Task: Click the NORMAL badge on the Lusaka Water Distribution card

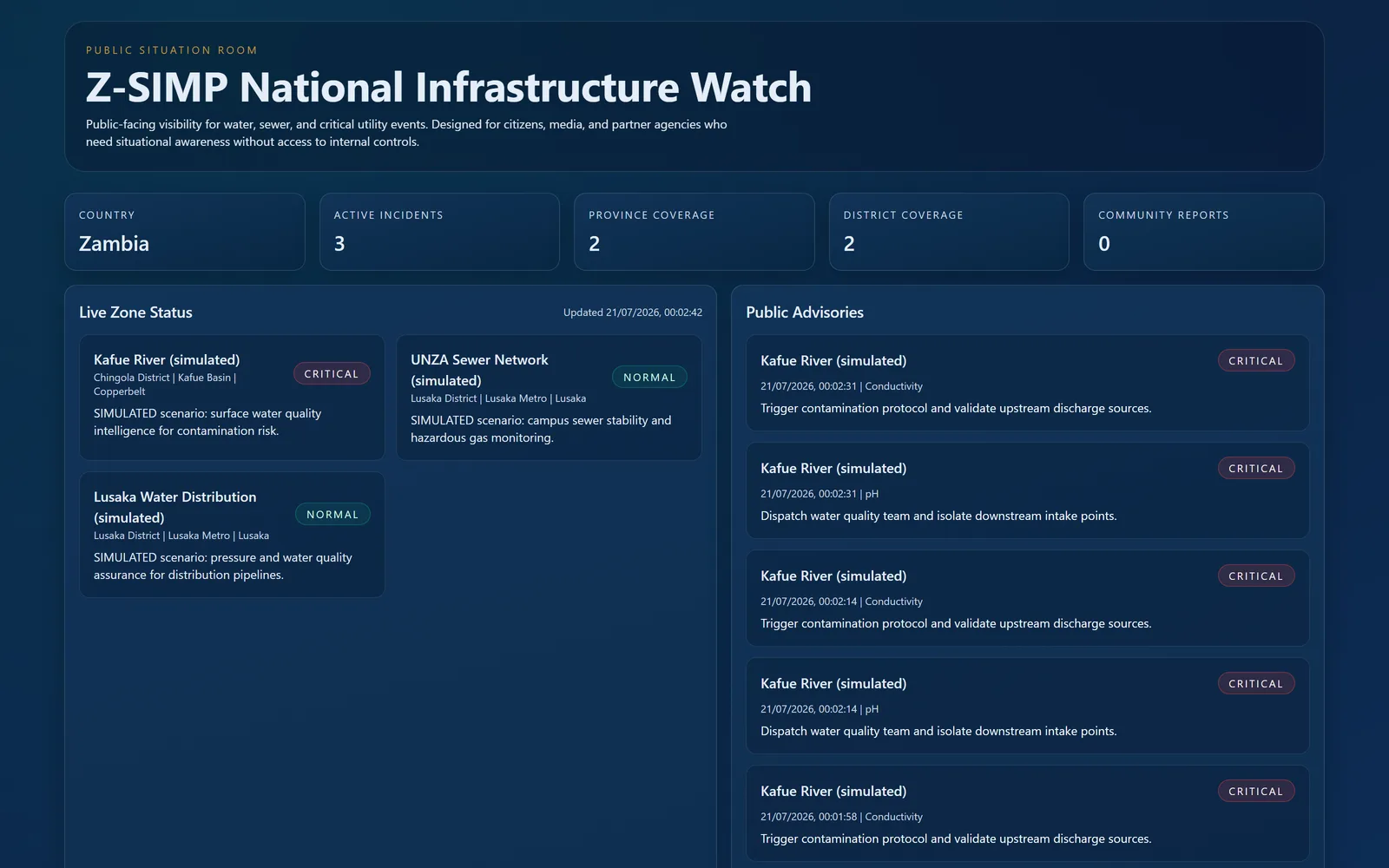Action: [x=332, y=515]
